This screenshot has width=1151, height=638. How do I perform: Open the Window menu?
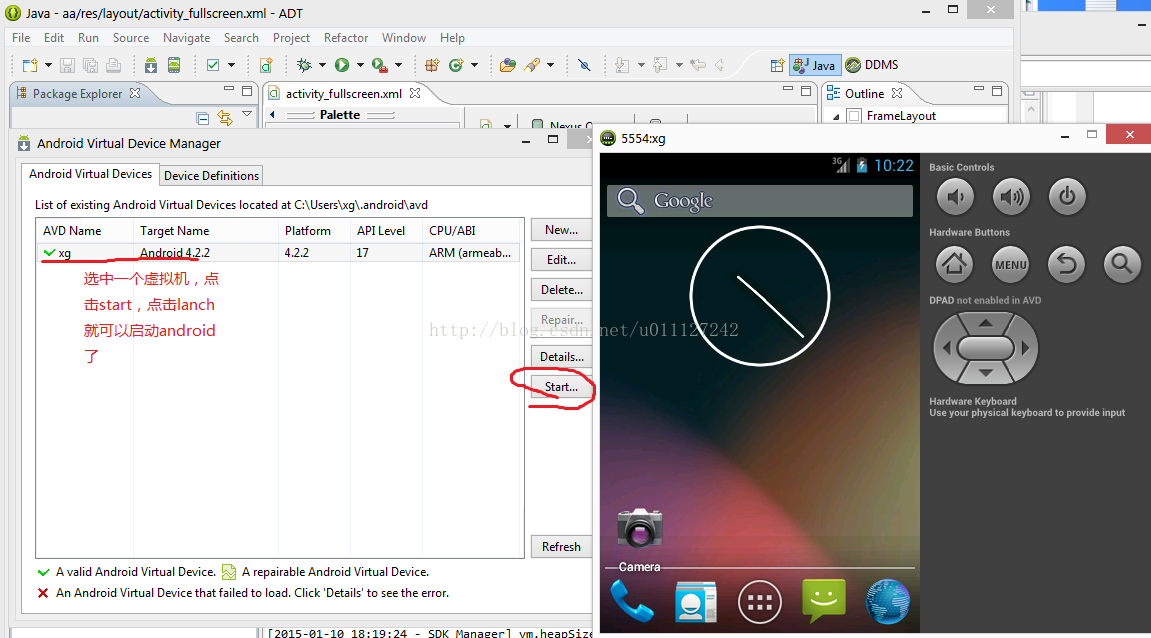tap(404, 38)
